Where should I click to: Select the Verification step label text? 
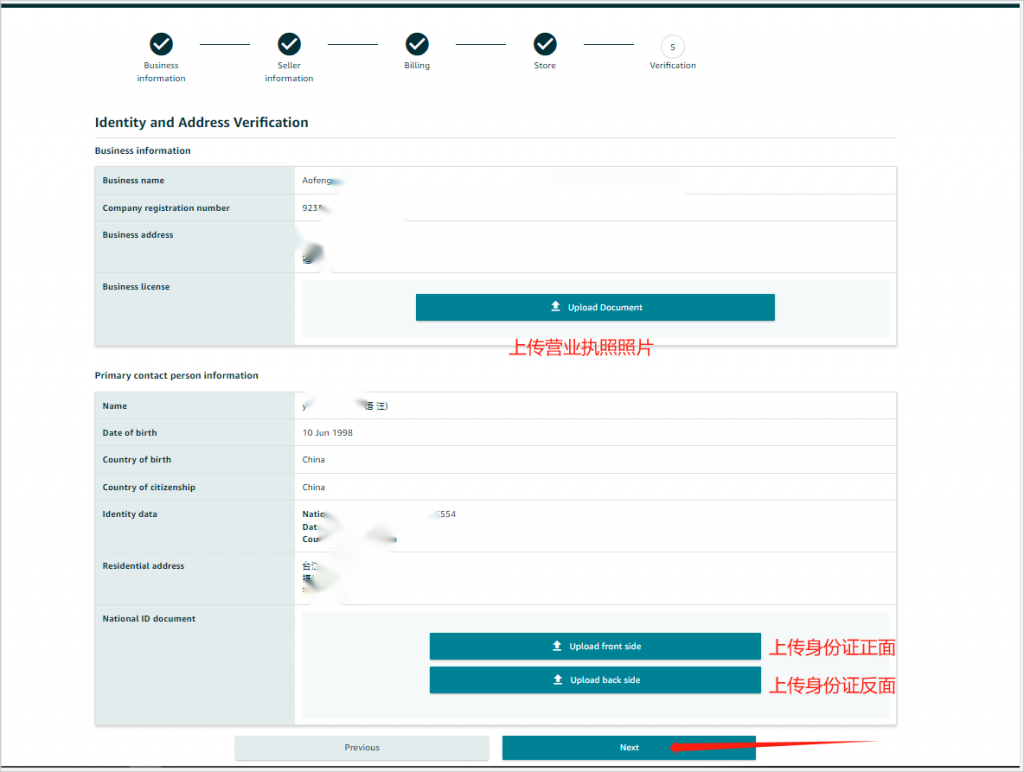[673, 66]
